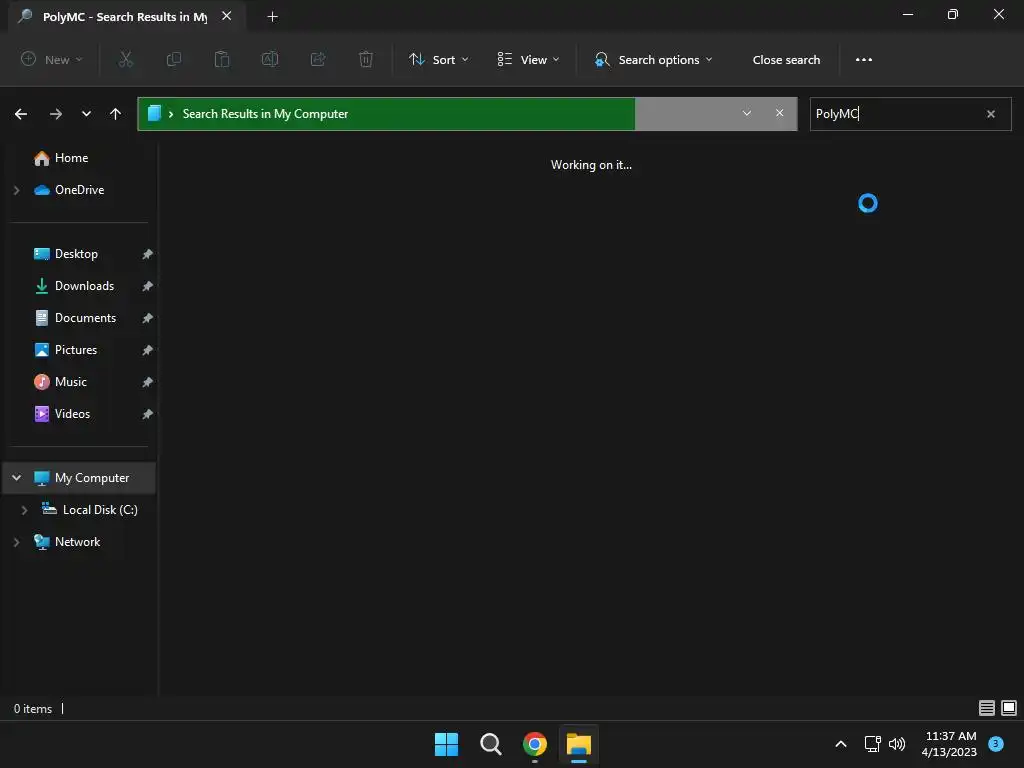
Task: Open network status tray icon
Action: click(x=872, y=744)
